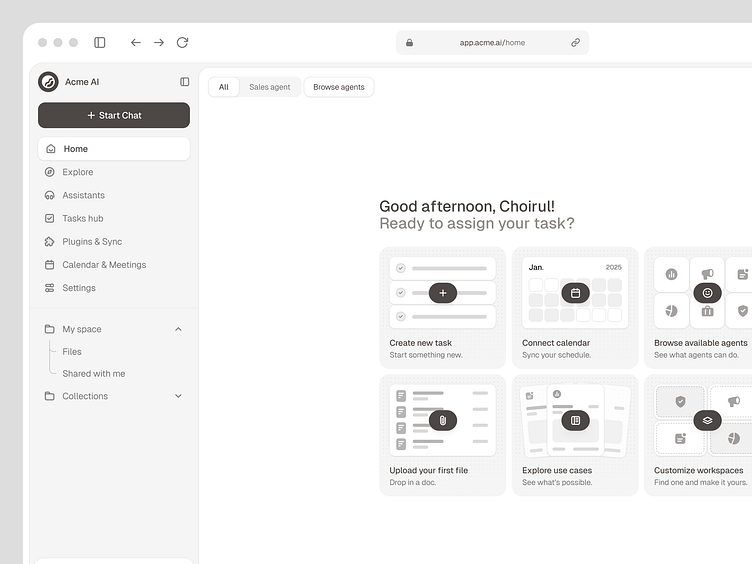Click the browser reload icon

[182, 43]
